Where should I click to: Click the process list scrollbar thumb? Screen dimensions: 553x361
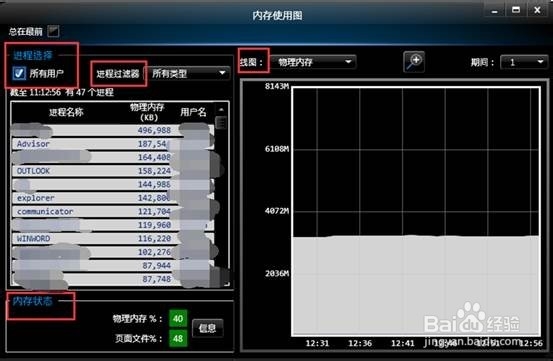221,123
